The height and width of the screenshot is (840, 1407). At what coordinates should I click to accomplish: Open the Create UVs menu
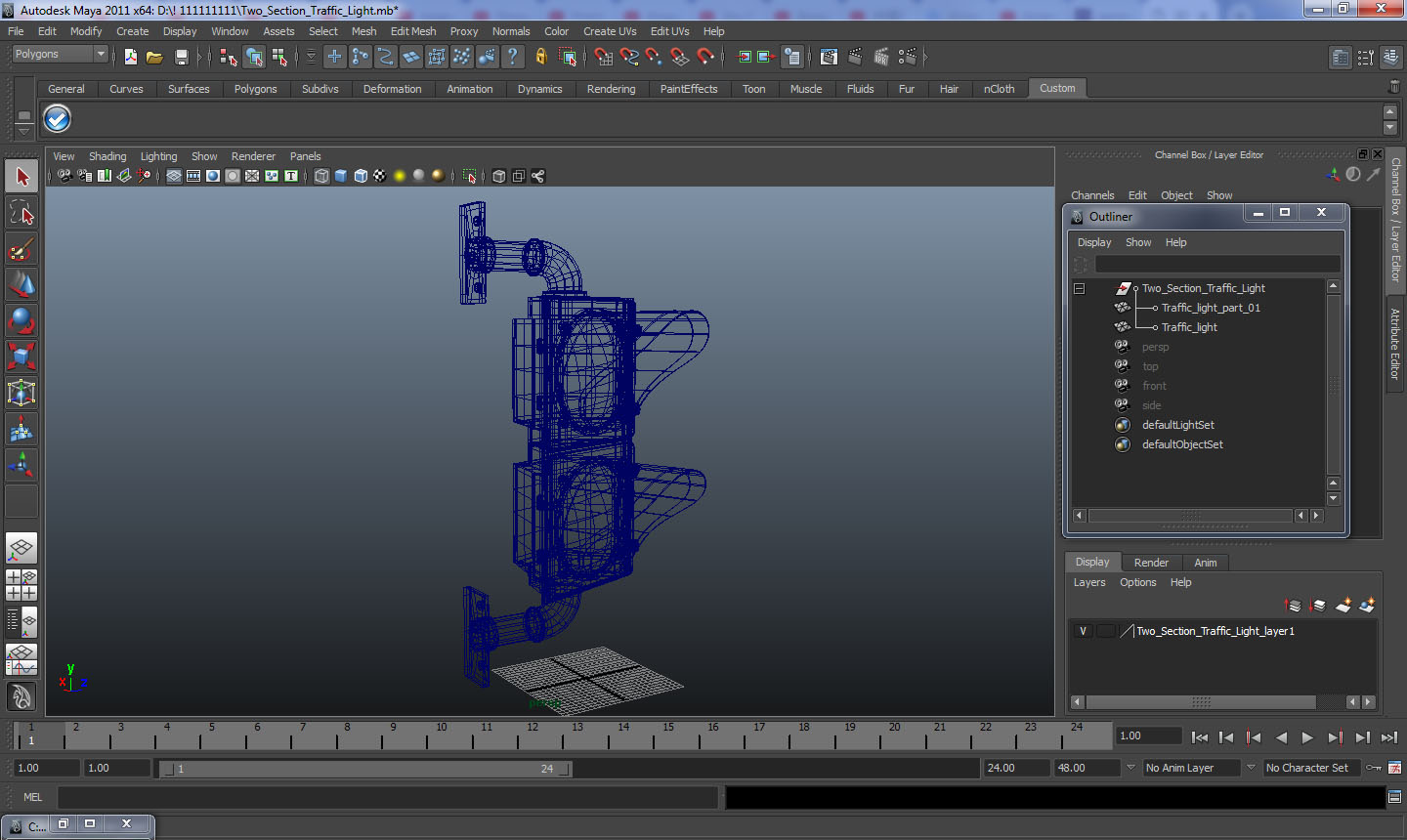point(610,31)
